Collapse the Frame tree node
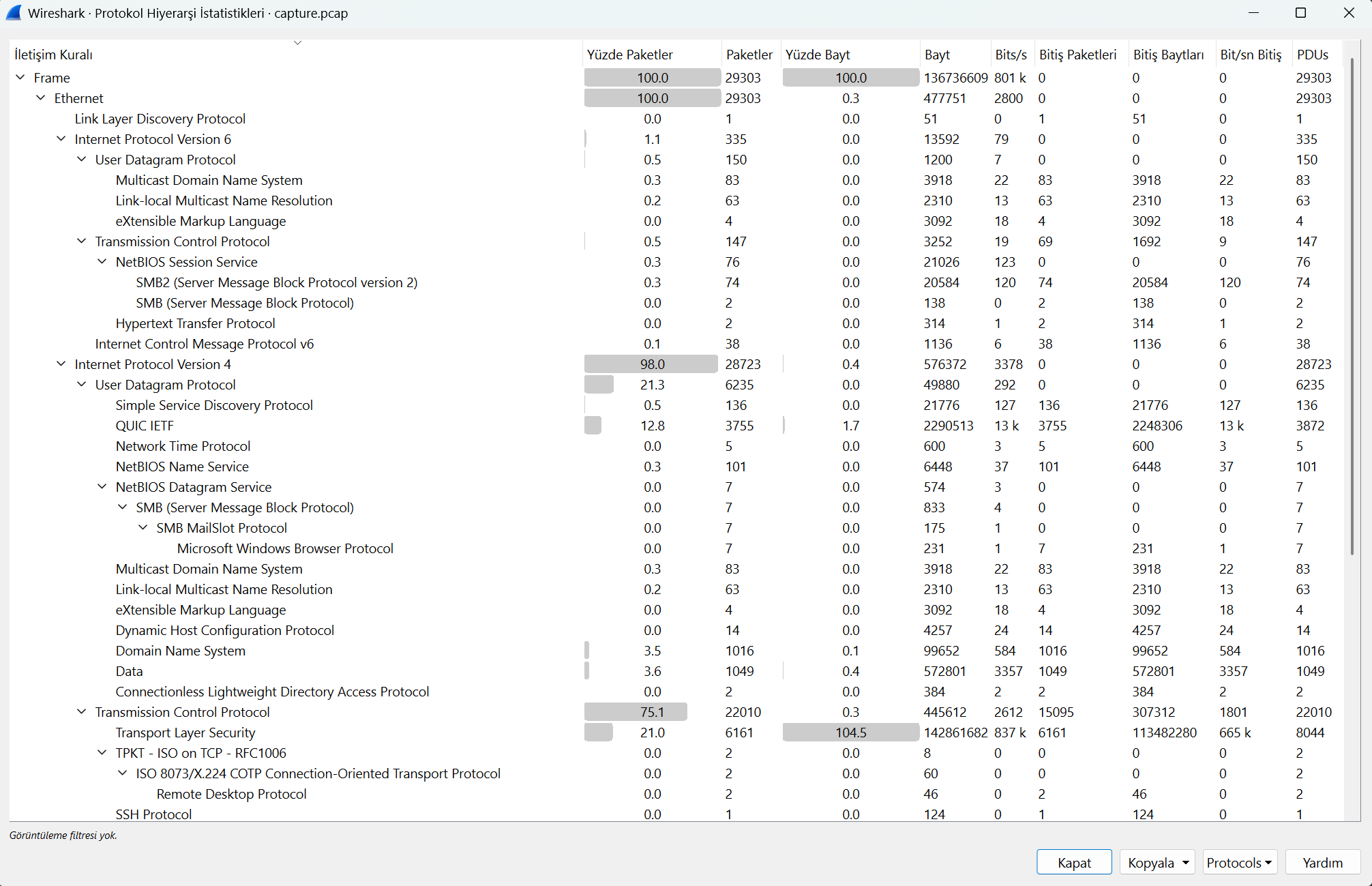The image size is (1372, 886). [x=20, y=78]
